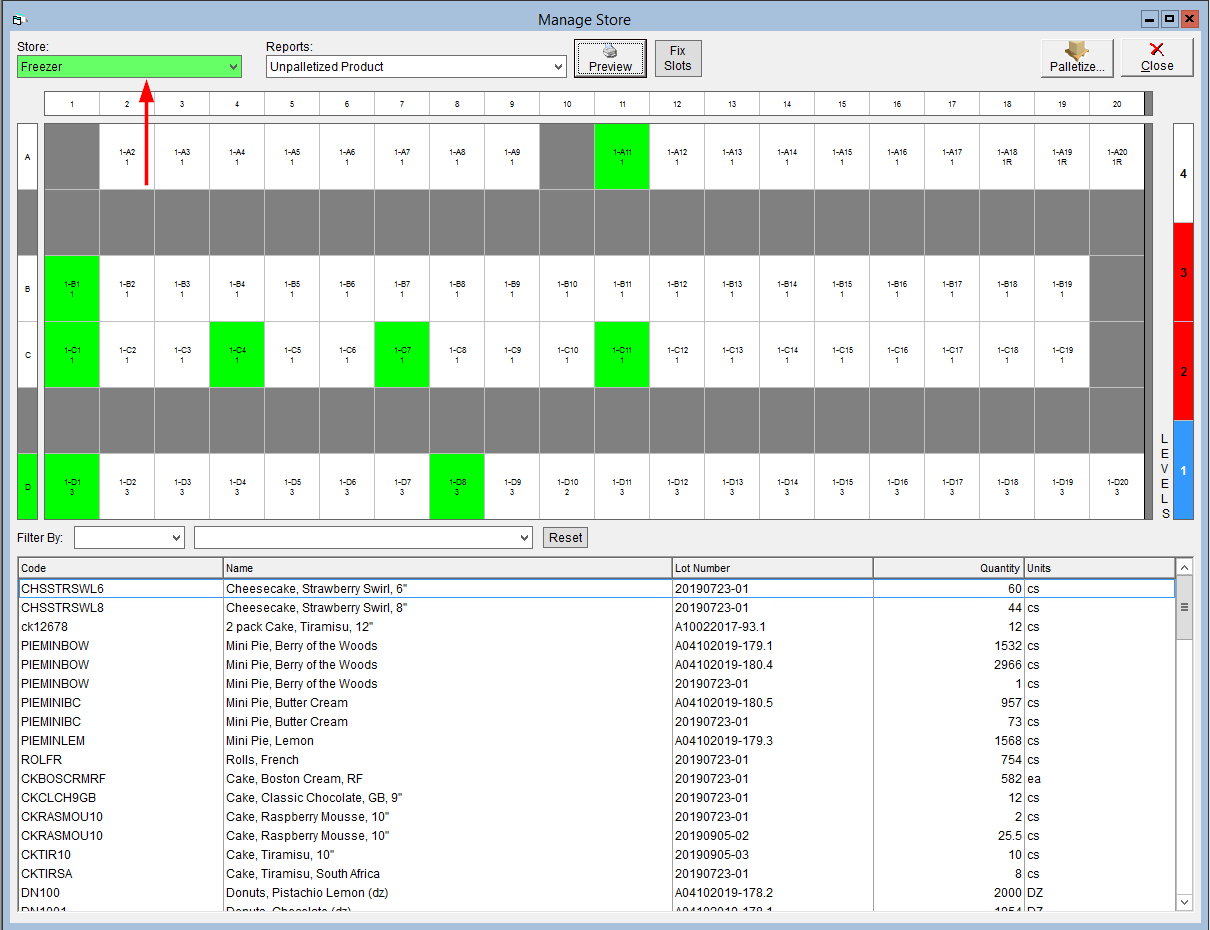Click column header 20 in slot grid
Viewport: 1210px width, 930px height.
tap(1117, 104)
